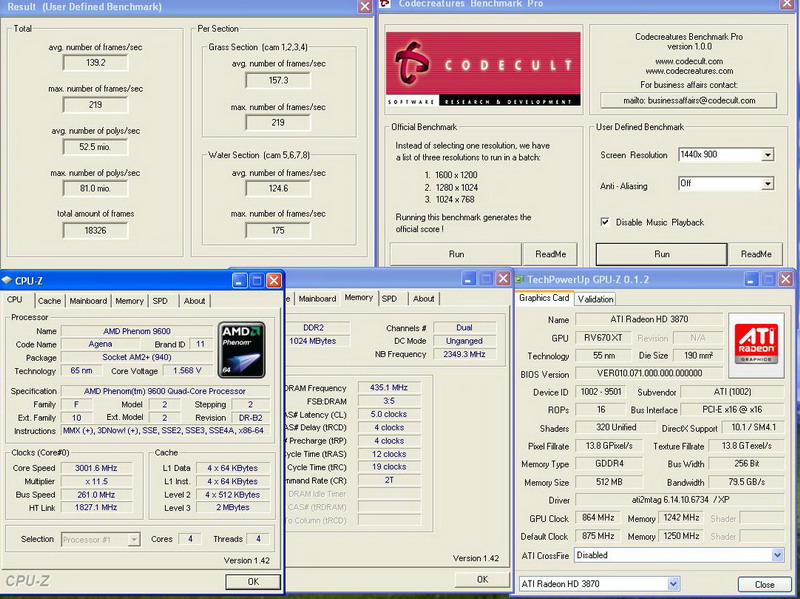Open the ATI CrossFire dropdown in GPU-Z
The image size is (800, 599).
(777, 555)
